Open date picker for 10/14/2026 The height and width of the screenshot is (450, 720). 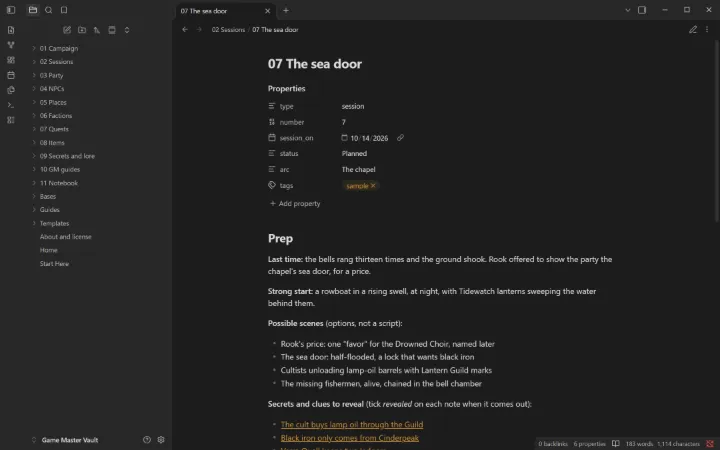coord(344,138)
